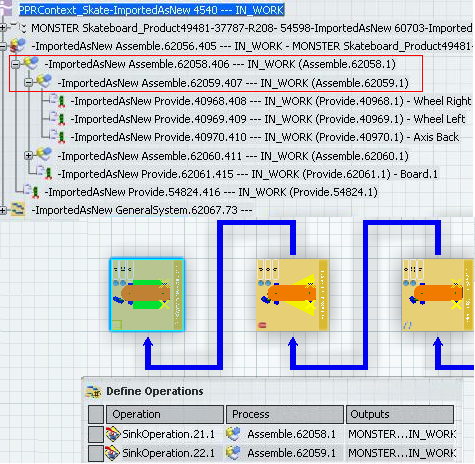The image size is (475, 464).
Task: Click the Assemble.62059.407 process icon
Action: click(x=44, y=82)
